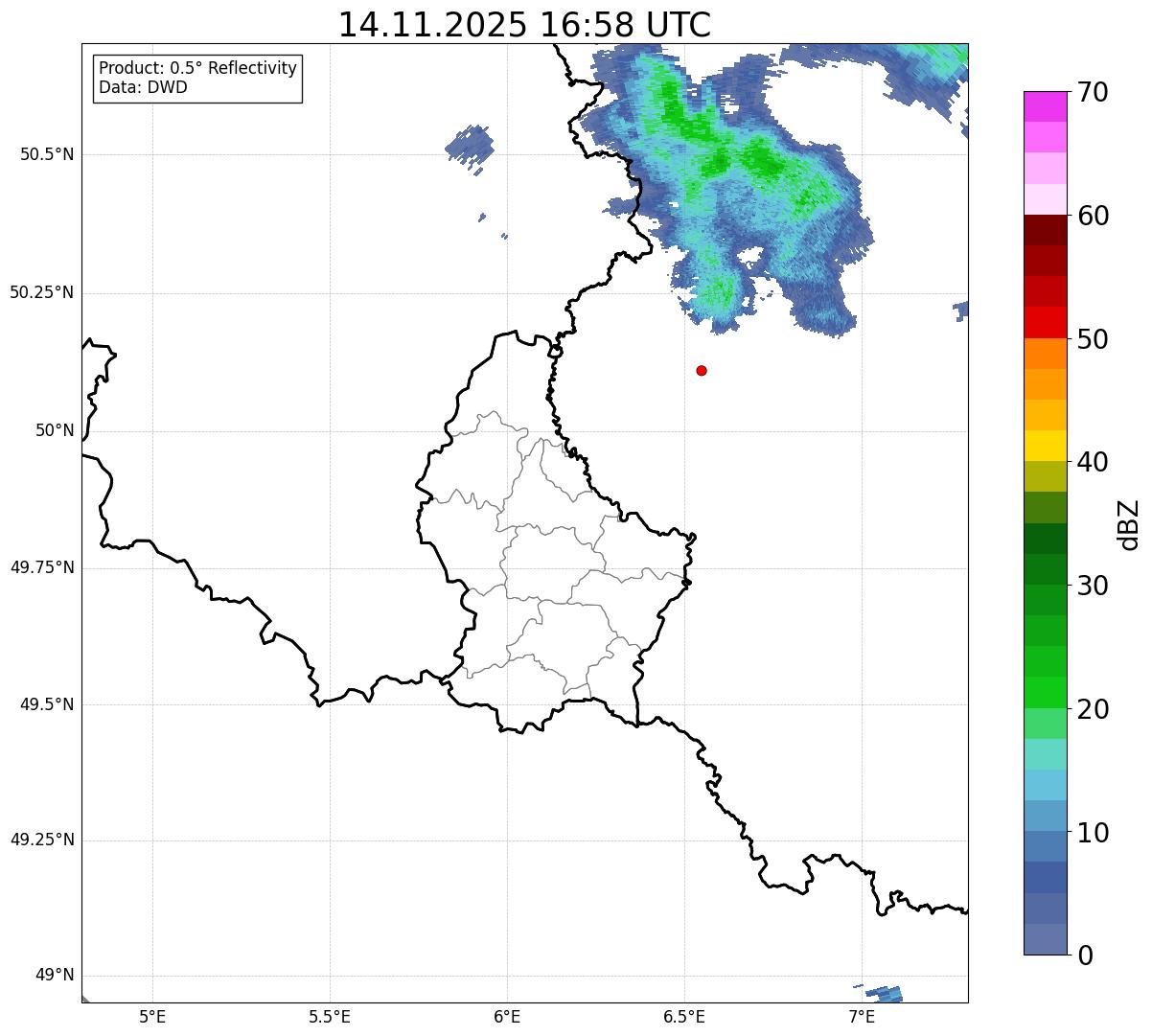
Task: Click the 49.75°N latitude tick label
Action: pyautogui.click(x=41, y=567)
